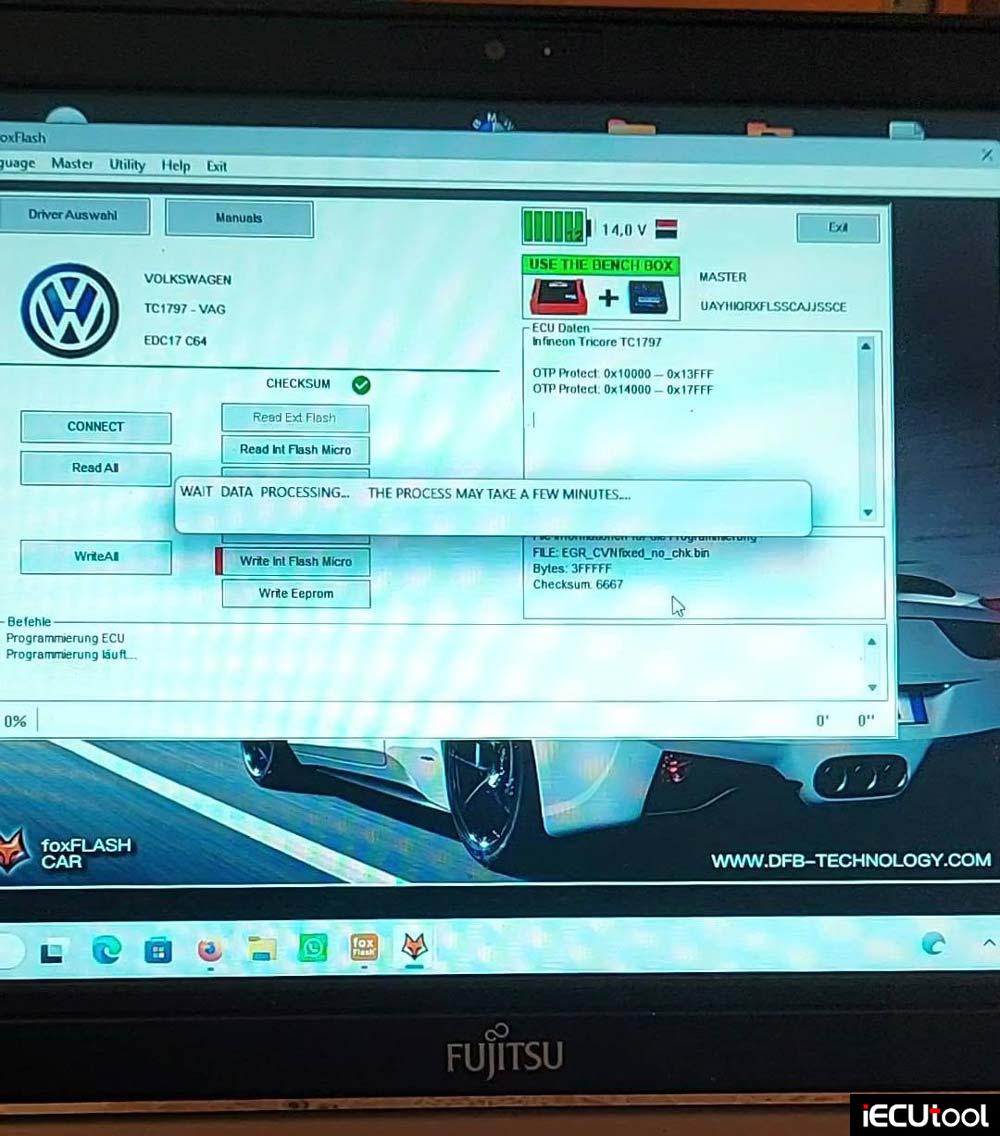Open Task View in the taskbar
The width and height of the screenshot is (1000, 1136).
coord(51,951)
